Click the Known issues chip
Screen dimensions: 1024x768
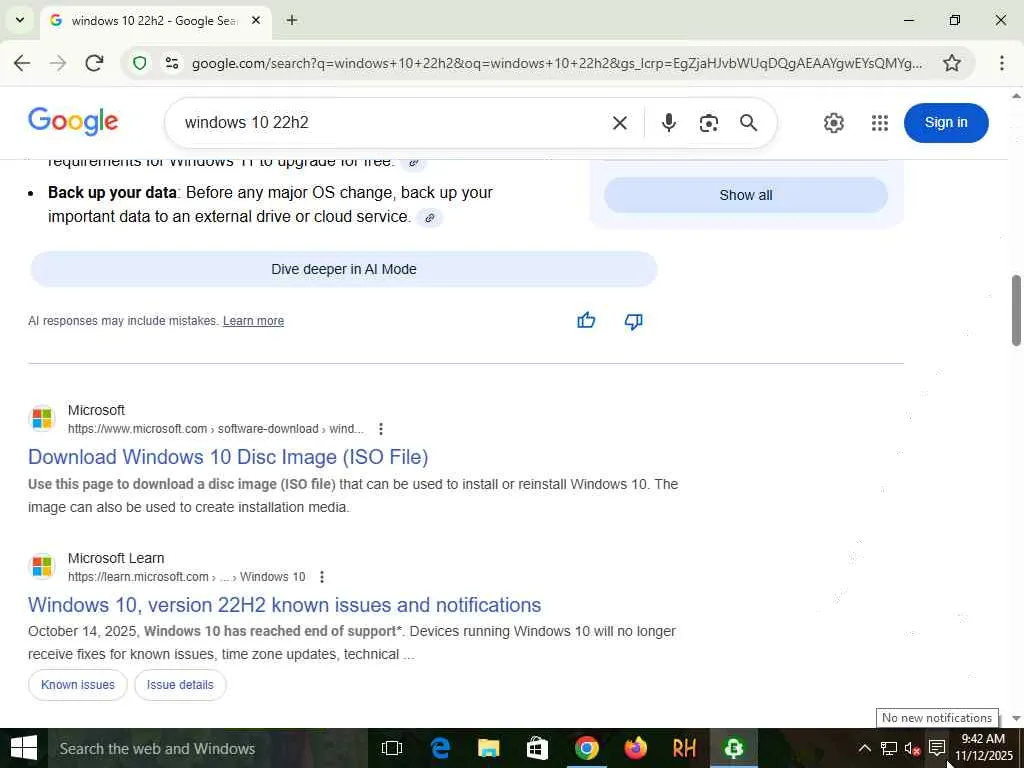click(78, 685)
